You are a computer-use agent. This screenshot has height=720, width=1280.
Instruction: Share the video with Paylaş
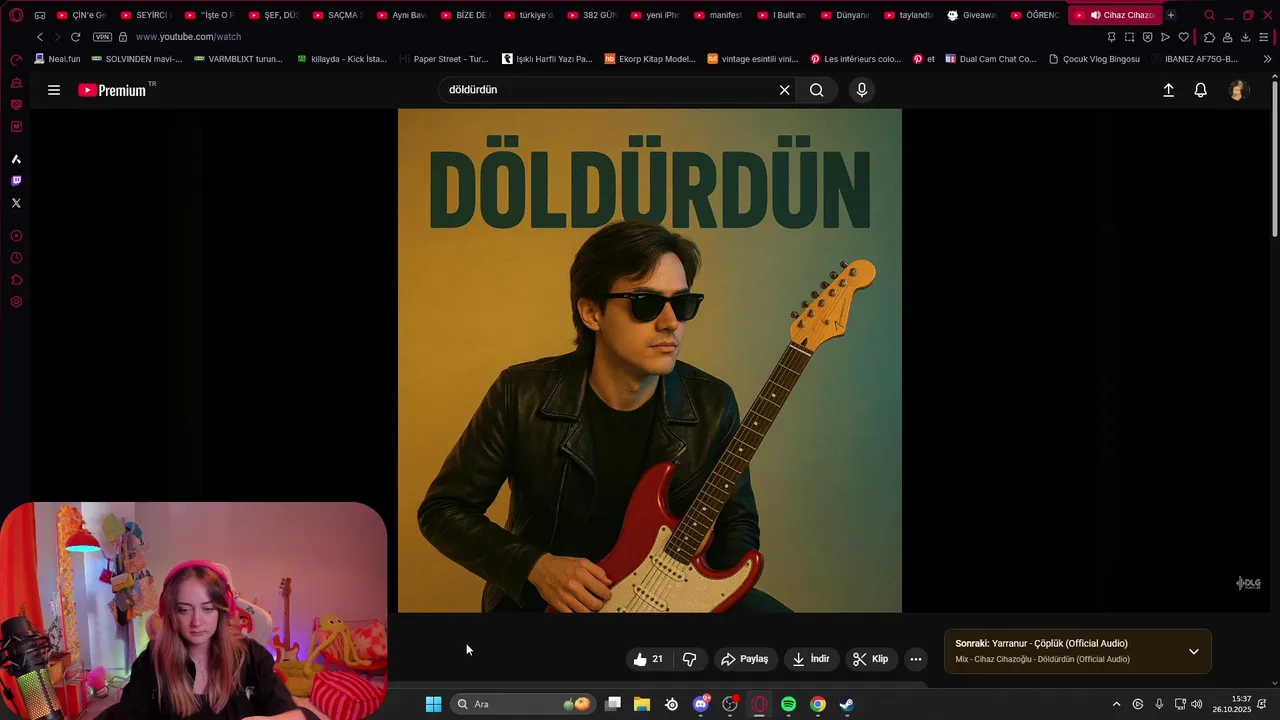[745, 659]
